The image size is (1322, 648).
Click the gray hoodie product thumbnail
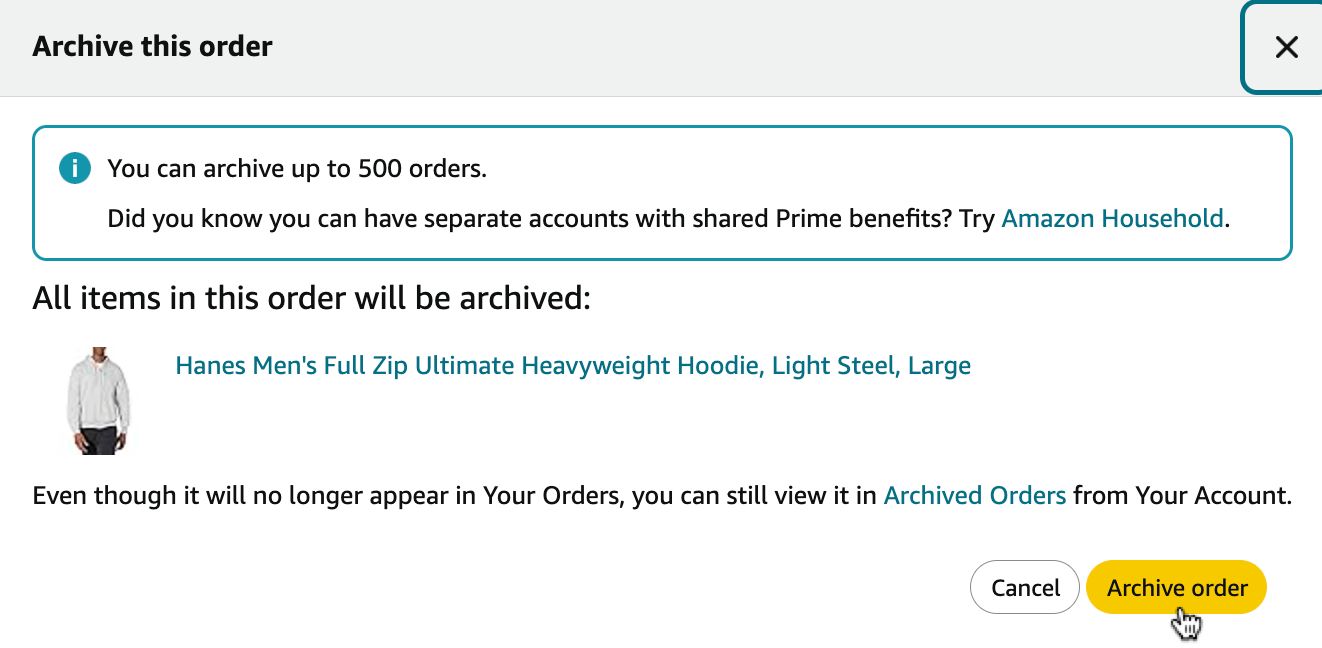[x=99, y=401]
